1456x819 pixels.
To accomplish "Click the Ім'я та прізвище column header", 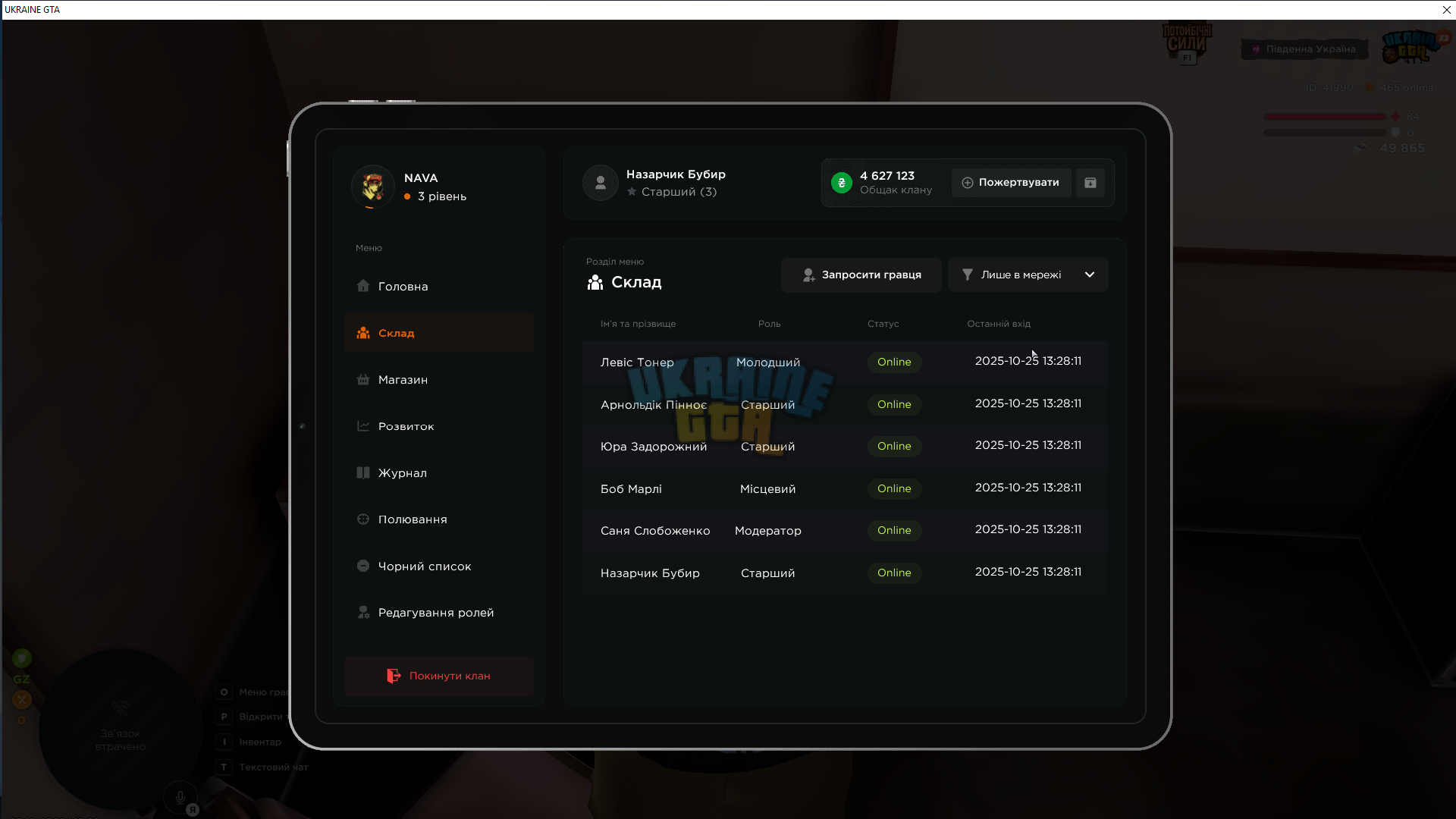I will coord(638,324).
